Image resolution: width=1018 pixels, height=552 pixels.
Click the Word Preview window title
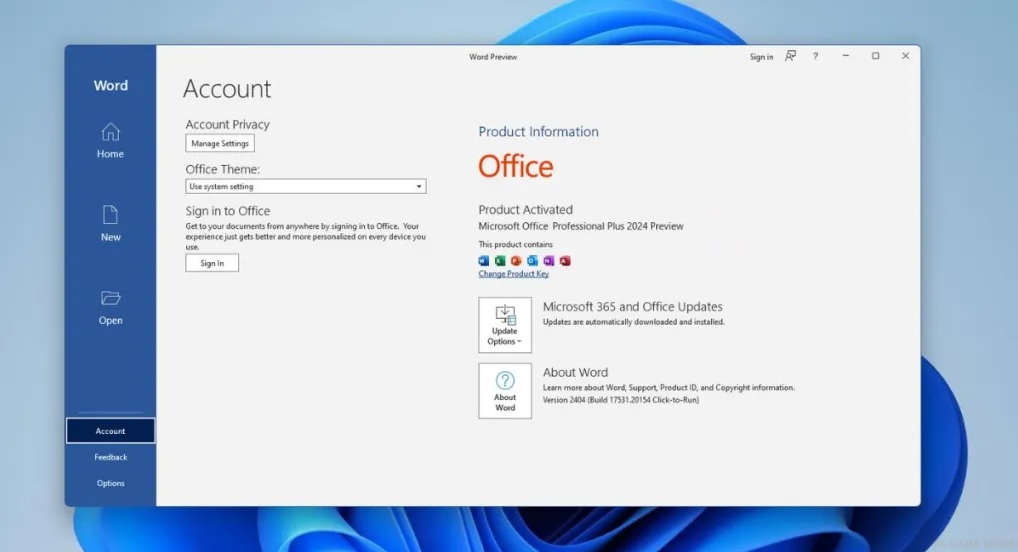(x=493, y=57)
